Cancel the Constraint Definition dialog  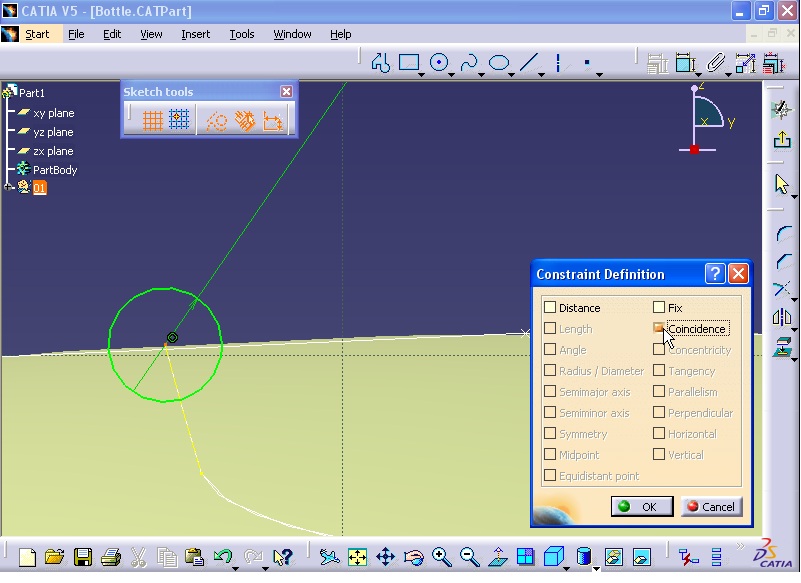[712, 506]
